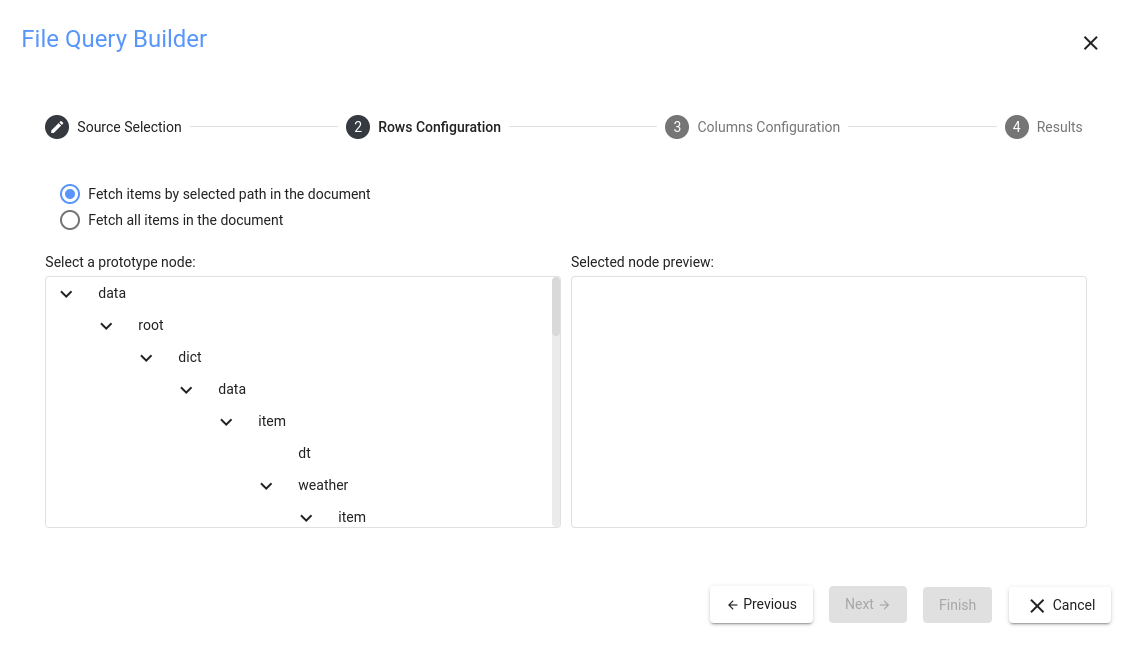Close the File Query Builder dialog

coord(1091,43)
